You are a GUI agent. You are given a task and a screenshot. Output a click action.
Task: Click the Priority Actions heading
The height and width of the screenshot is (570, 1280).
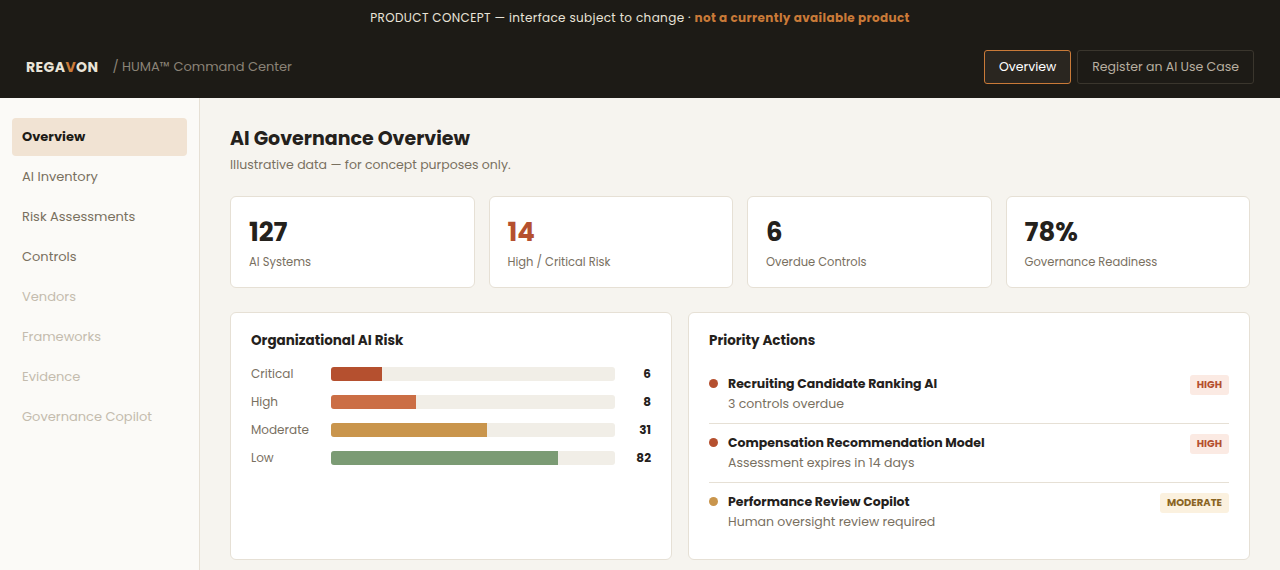point(762,340)
